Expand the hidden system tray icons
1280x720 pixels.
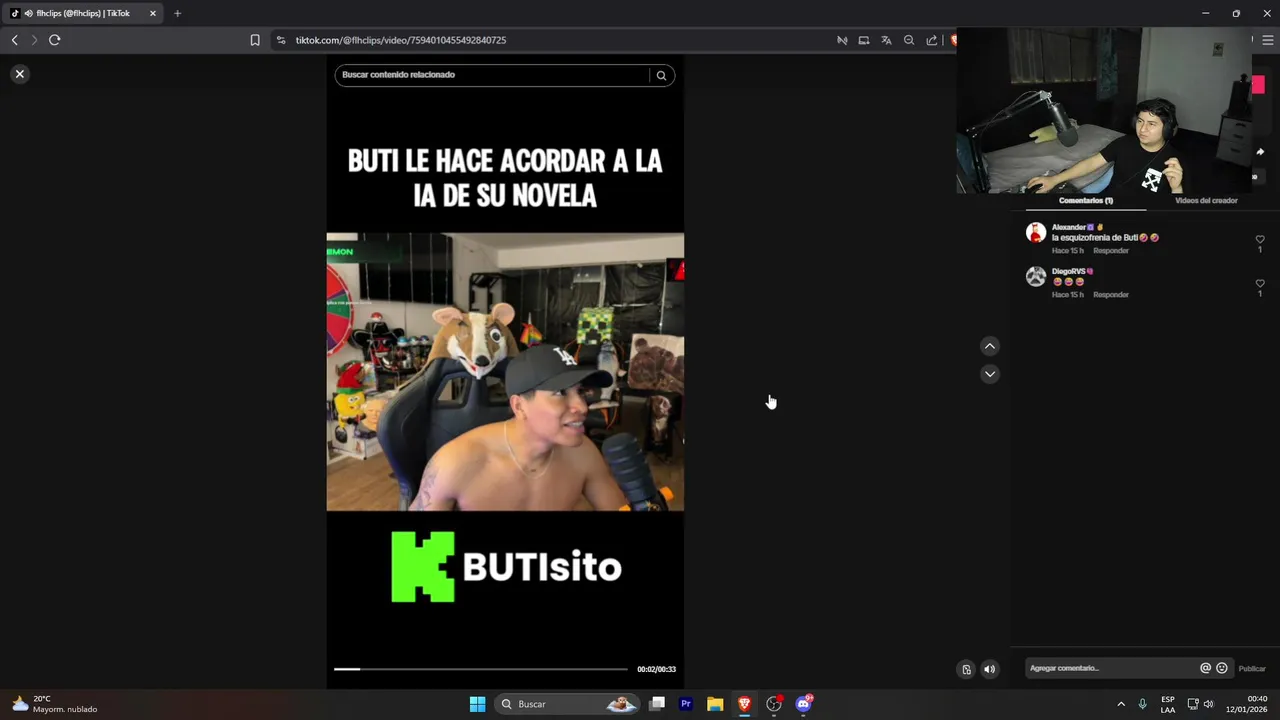pyautogui.click(x=1121, y=704)
